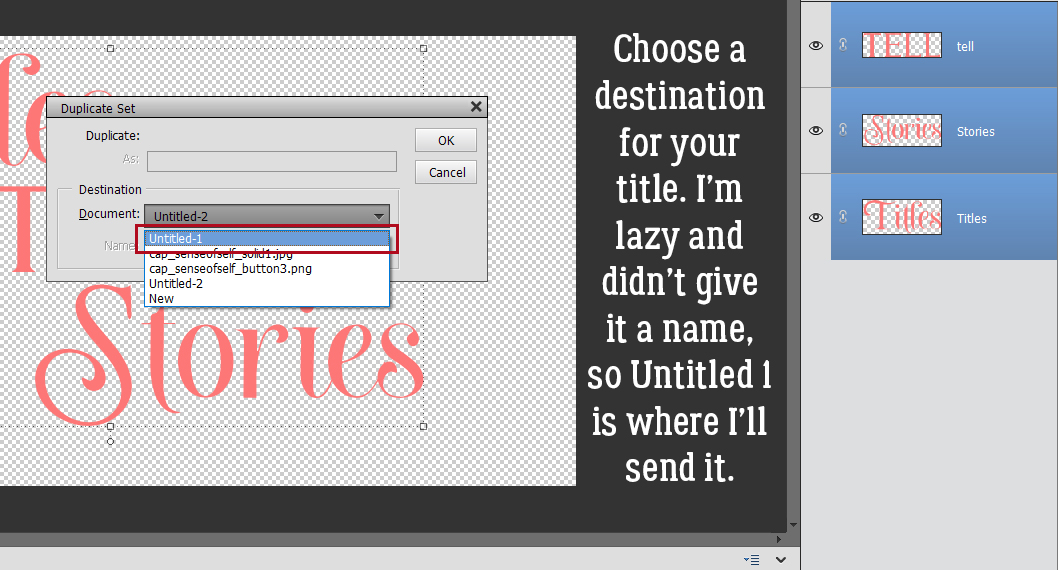Hide the tell layer
Screen dimensions: 1058x570
[816, 45]
